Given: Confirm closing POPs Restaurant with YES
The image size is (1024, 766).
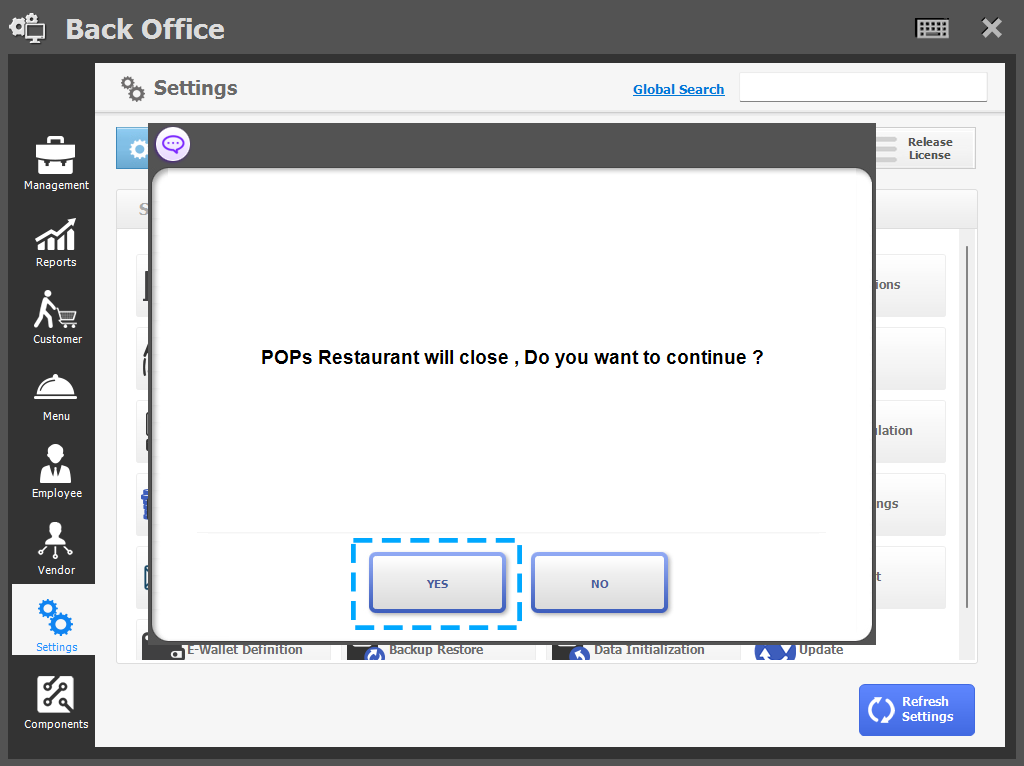Looking at the screenshot, I should coord(437,583).
